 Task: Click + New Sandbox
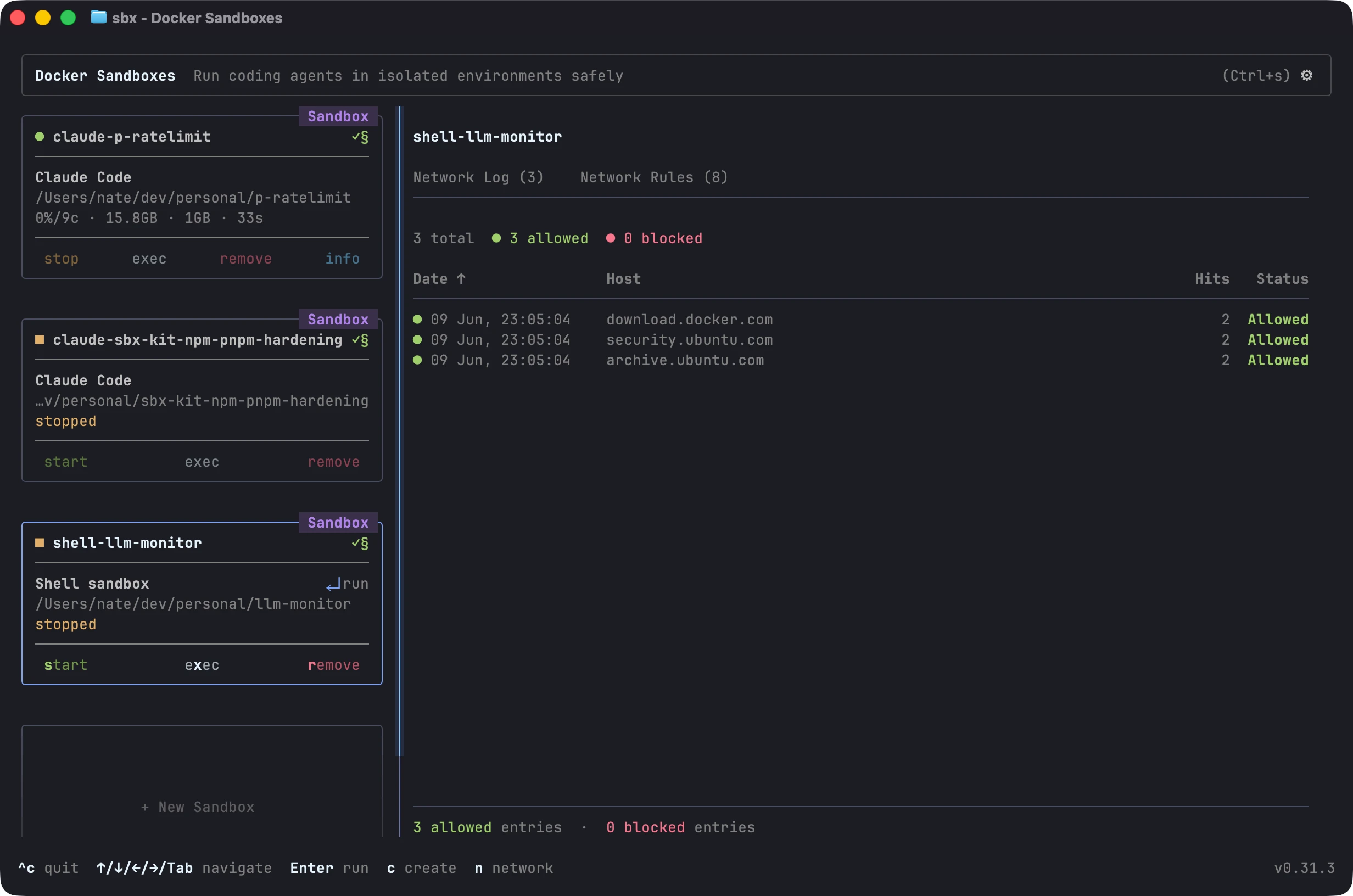pyautogui.click(x=197, y=807)
